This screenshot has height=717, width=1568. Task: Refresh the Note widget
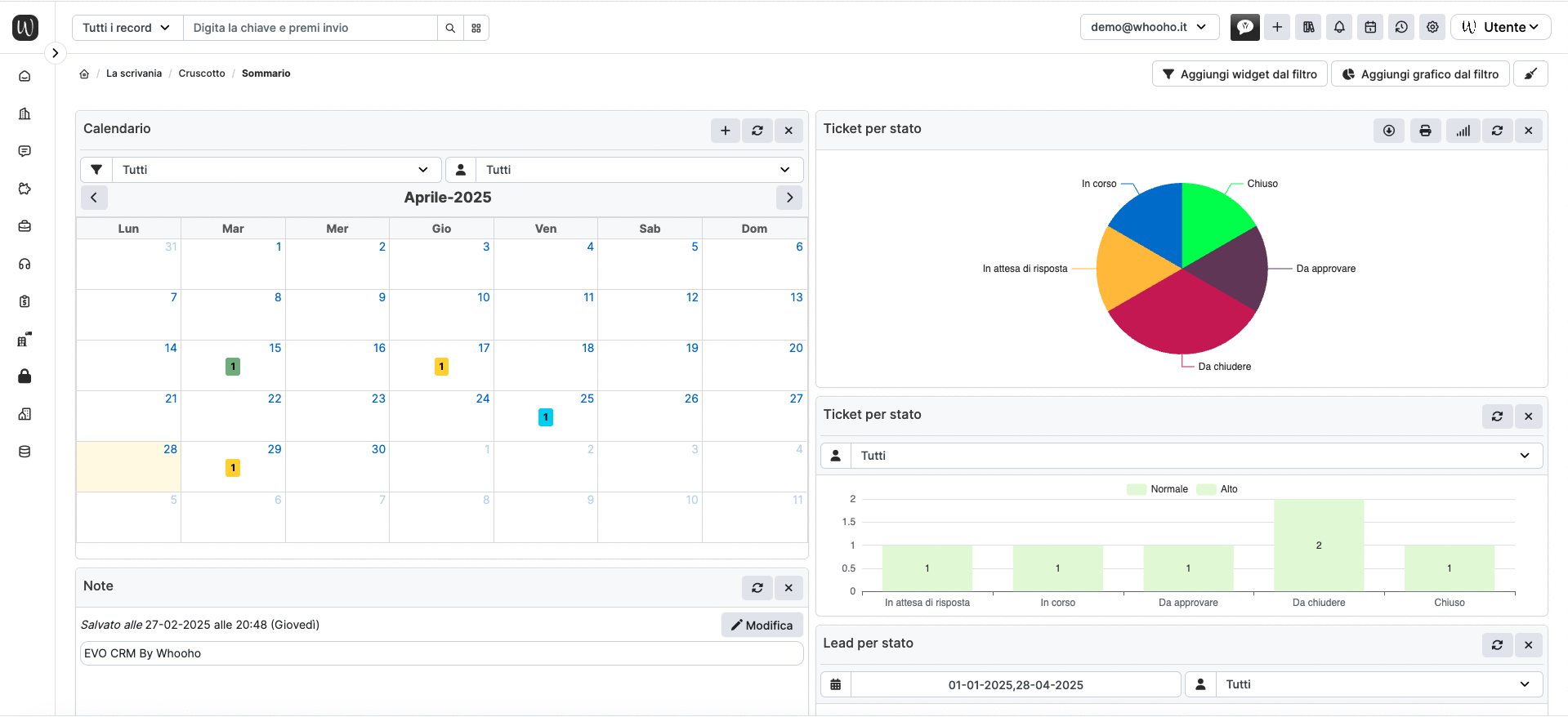[x=757, y=587]
